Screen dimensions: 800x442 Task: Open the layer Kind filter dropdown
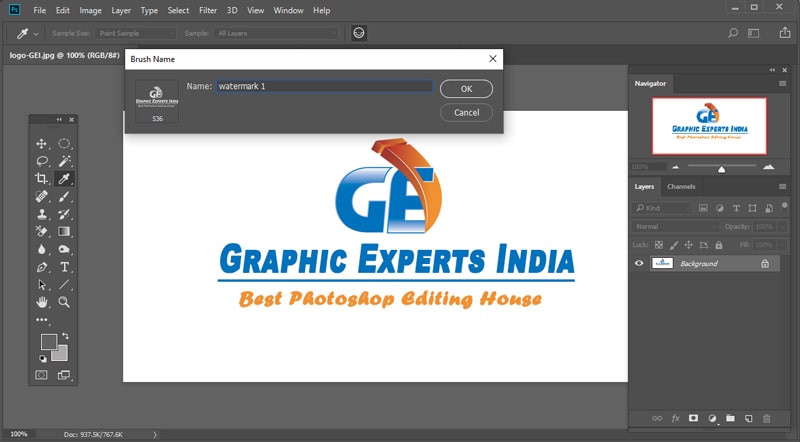(662, 208)
